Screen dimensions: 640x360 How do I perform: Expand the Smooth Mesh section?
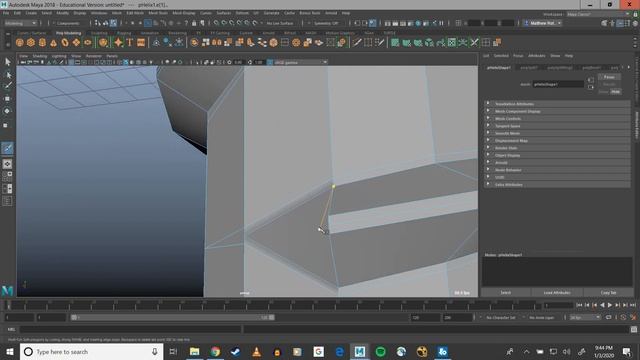[558, 133]
